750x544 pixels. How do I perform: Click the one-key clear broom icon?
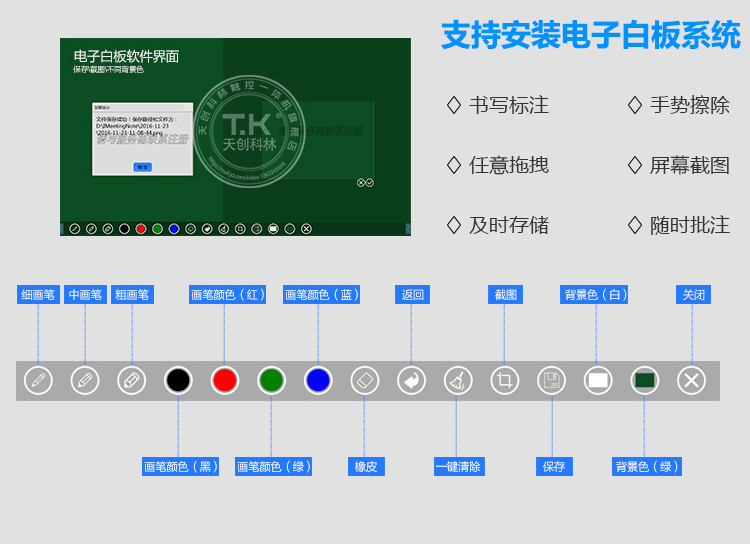458,380
